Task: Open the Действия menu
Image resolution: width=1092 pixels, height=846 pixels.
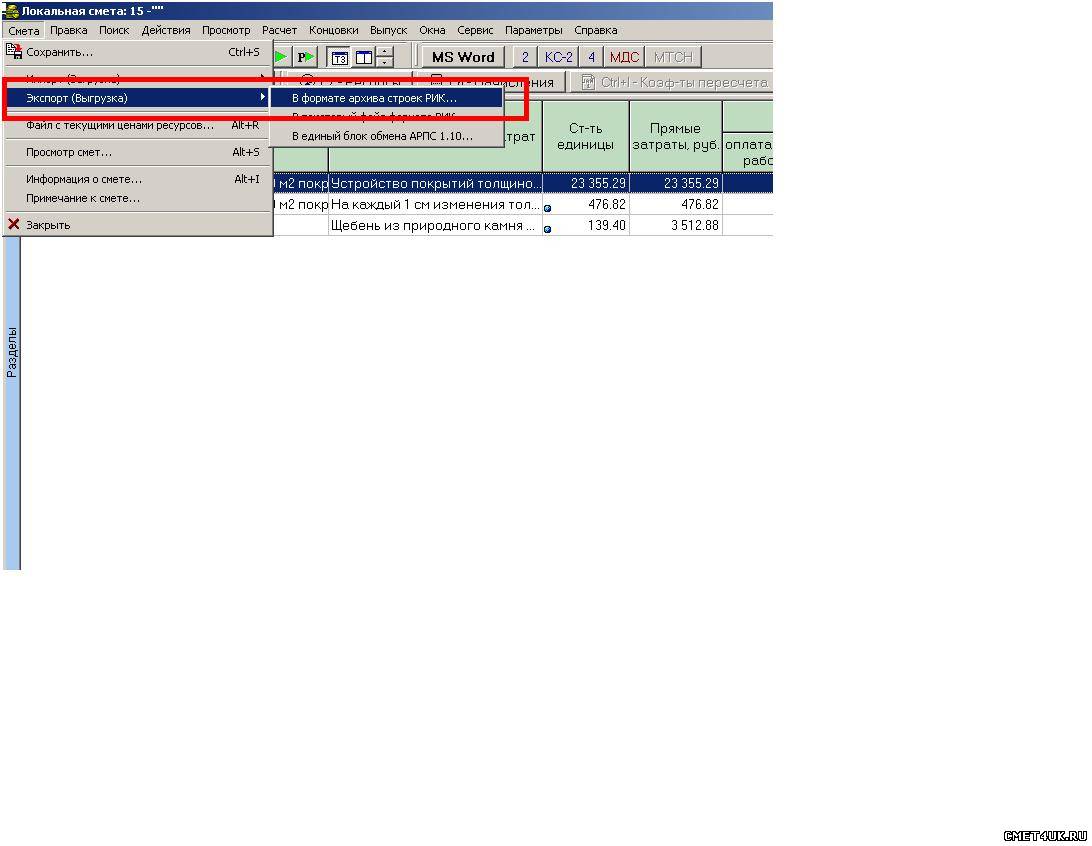Action: [166, 30]
